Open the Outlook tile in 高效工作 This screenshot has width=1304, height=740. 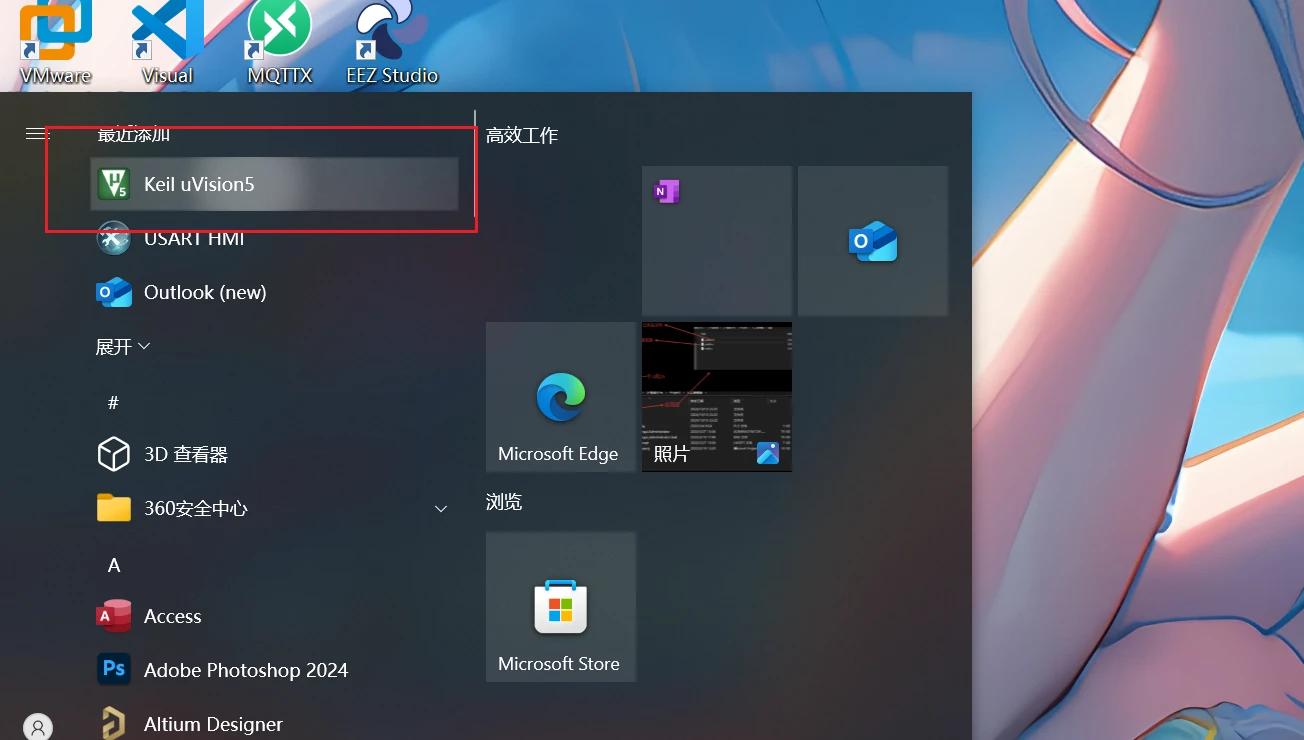872,241
